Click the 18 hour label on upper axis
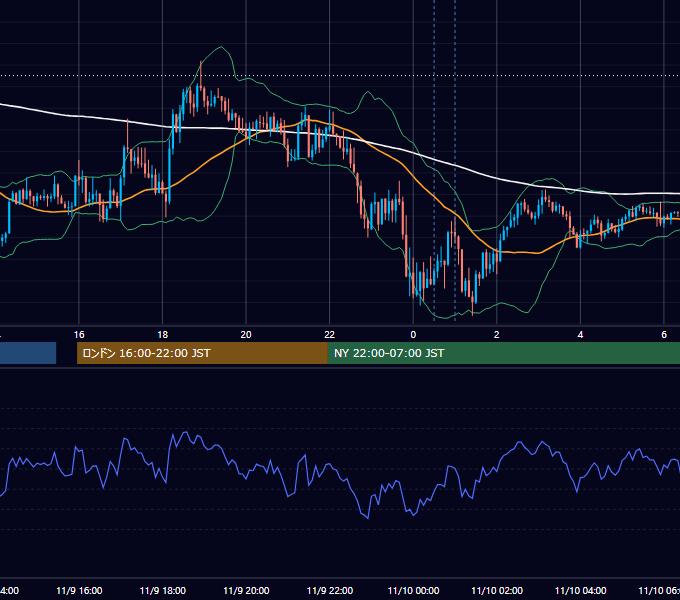Image resolution: width=680 pixels, height=600 pixels. (x=163, y=335)
